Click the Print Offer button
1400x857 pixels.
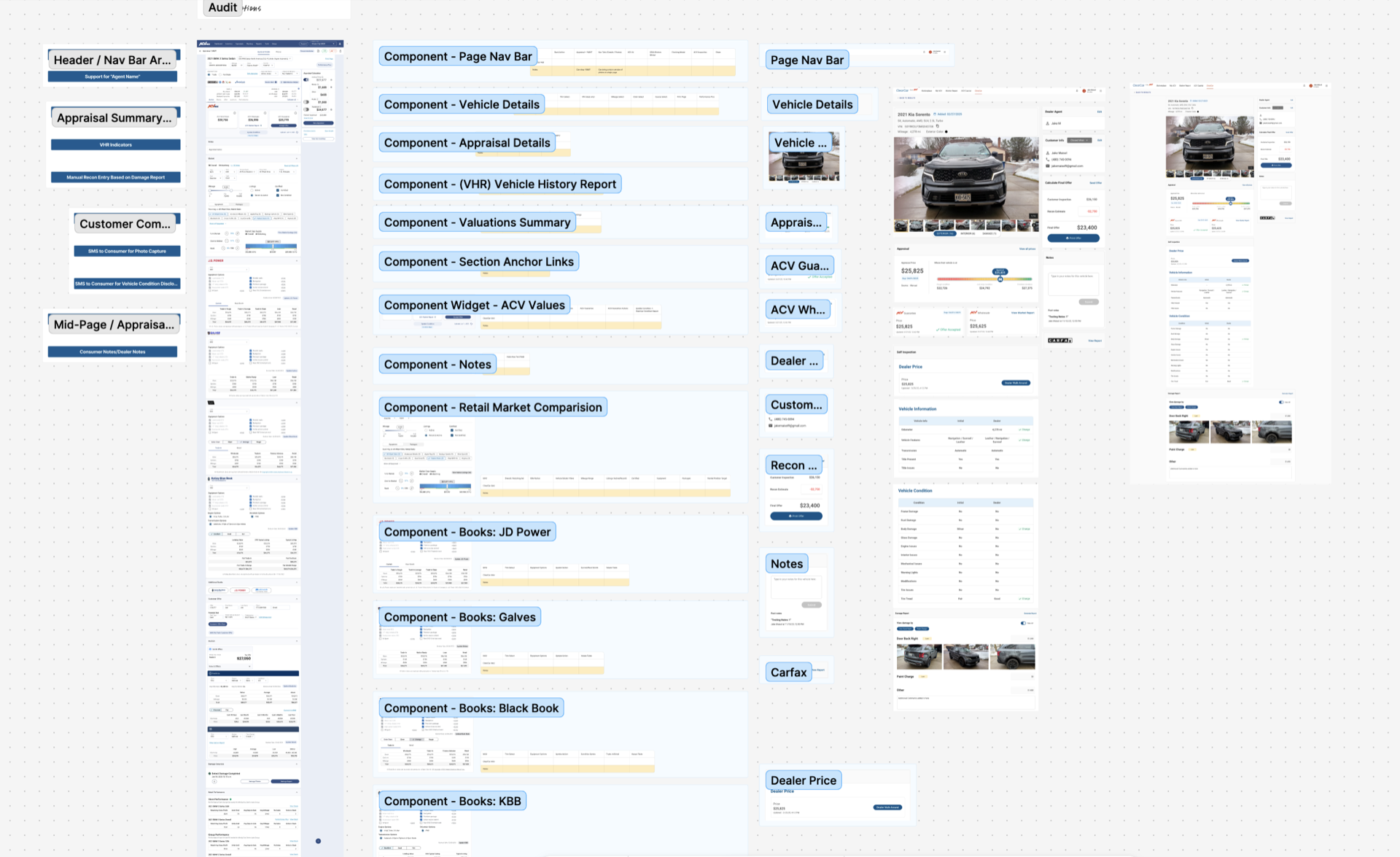coord(1073,238)
